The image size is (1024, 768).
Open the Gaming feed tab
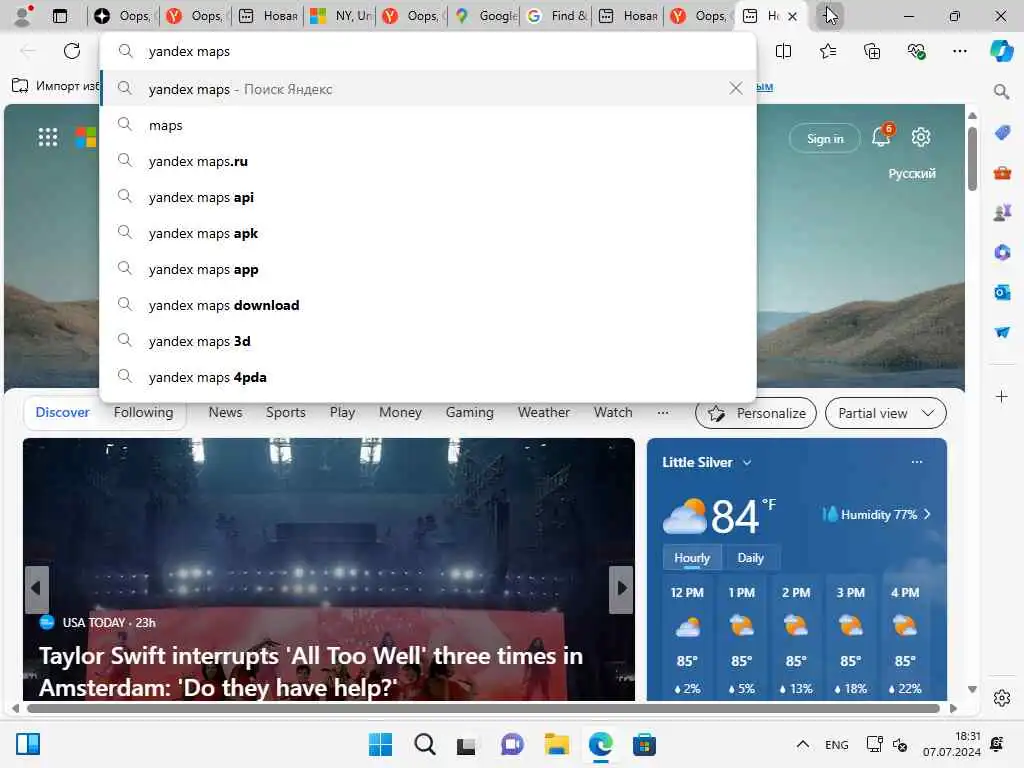[x=470, y=412]
